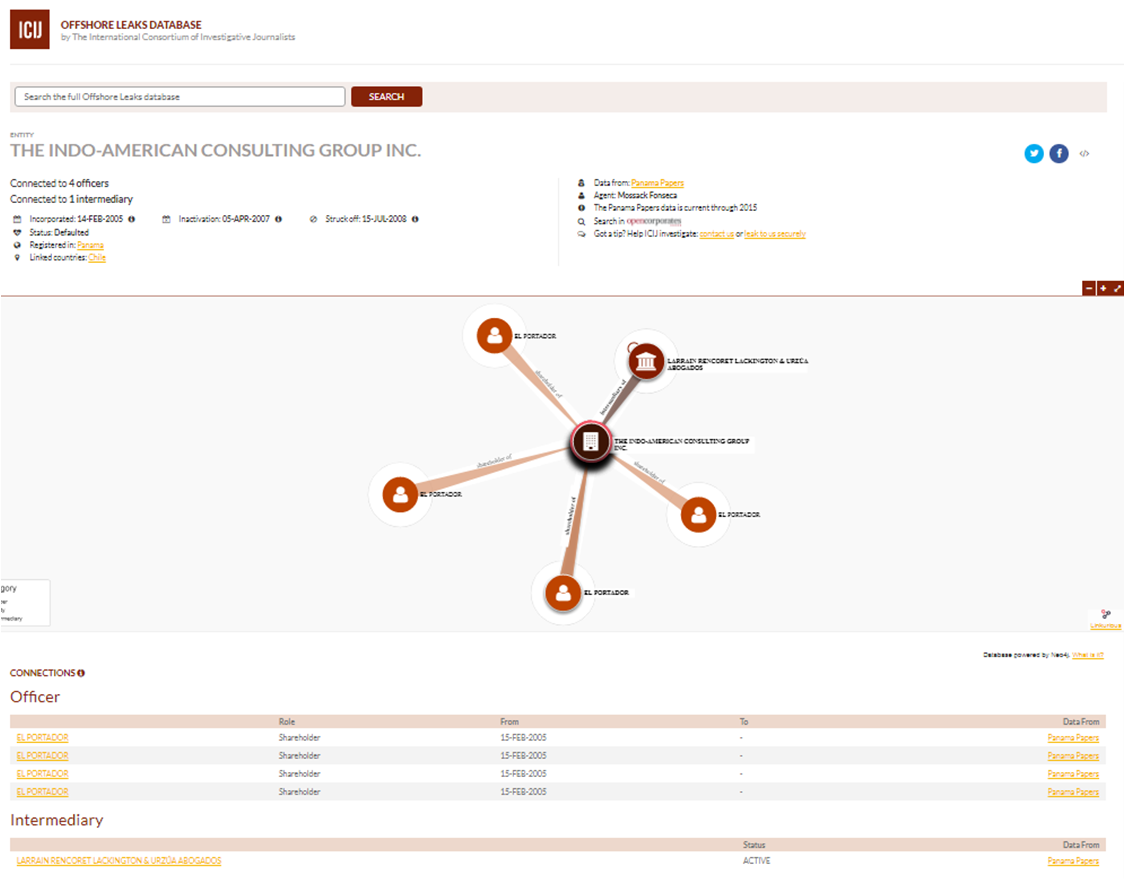Follow the 'leak to us securely' link
This screenshot has width=1125, height=888.
[775, 234]
